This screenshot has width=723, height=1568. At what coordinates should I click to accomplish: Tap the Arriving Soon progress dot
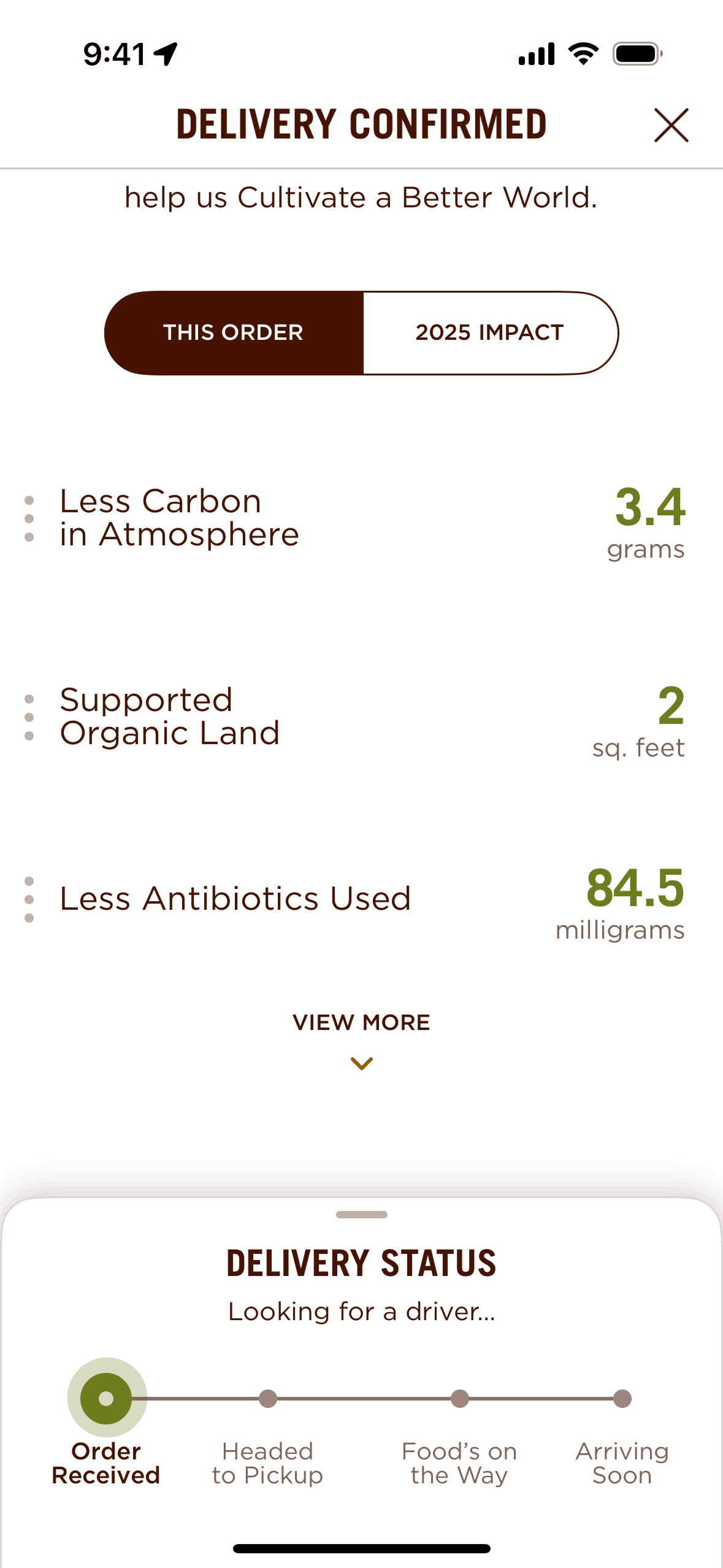pos(622,1398)
